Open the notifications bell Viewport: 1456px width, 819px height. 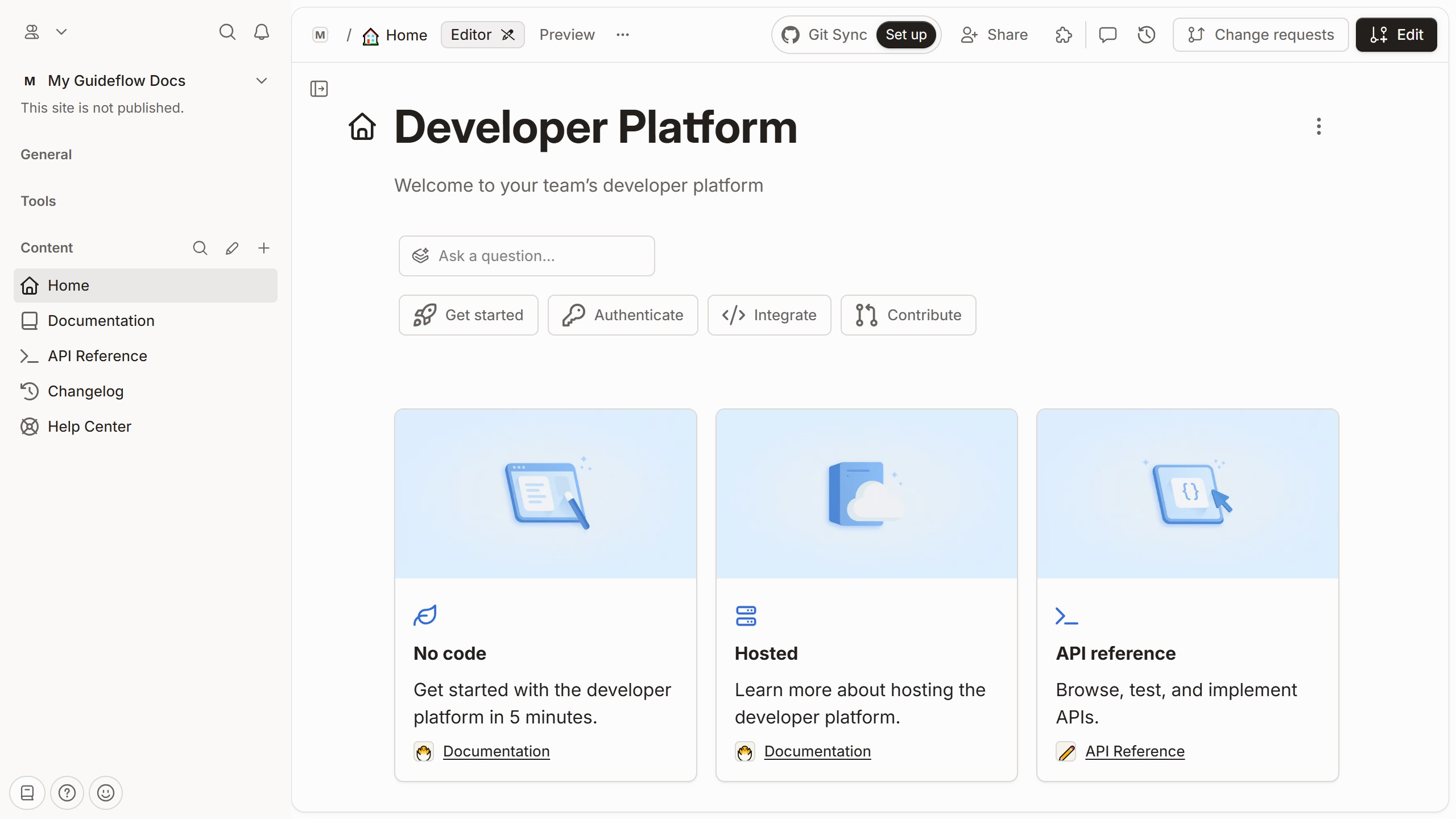pos(261,32)
